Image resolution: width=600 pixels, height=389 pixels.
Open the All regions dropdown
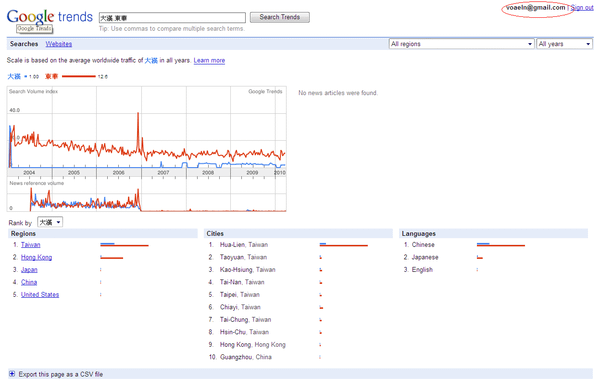(x=461, y=44)
